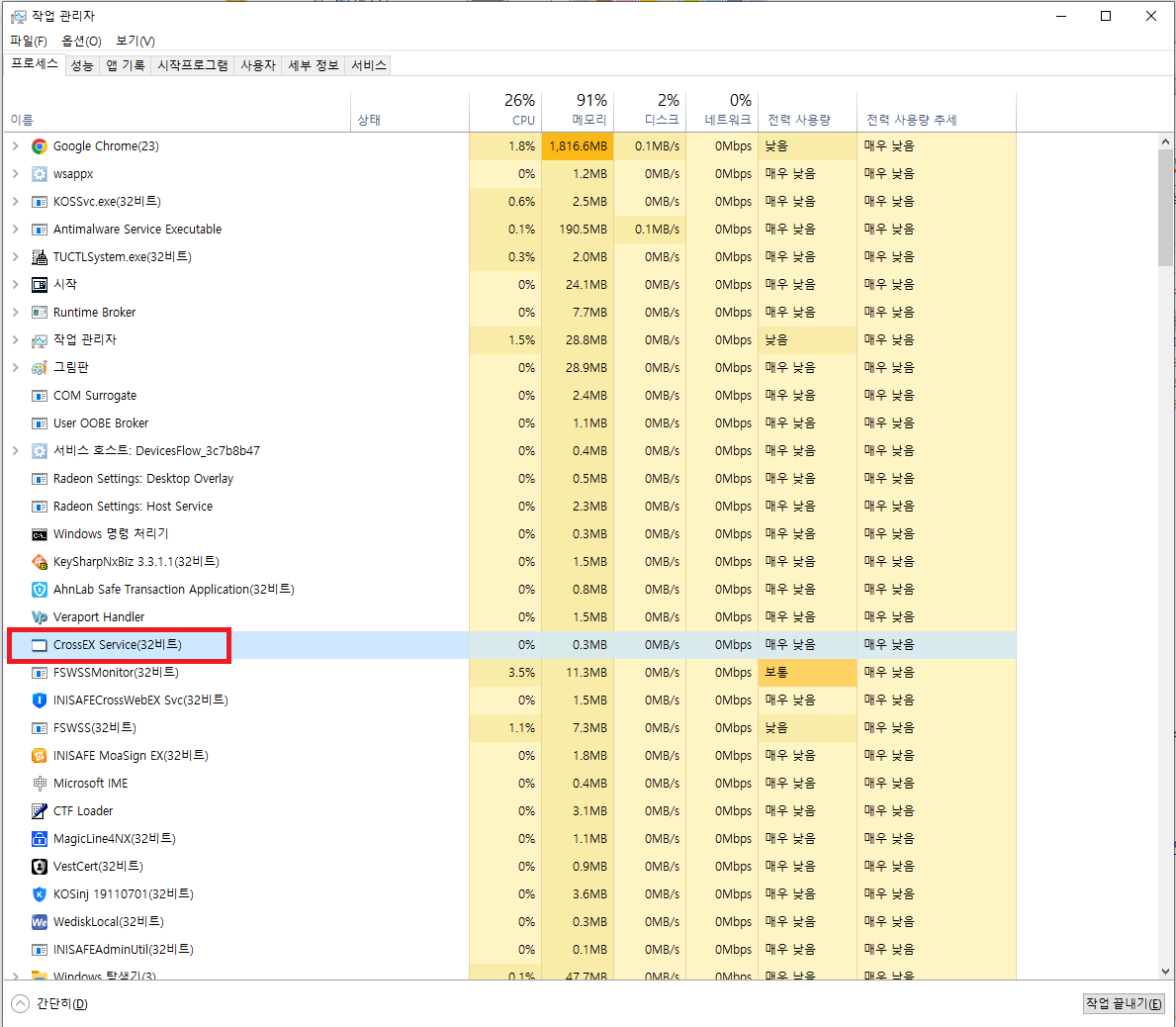
Task: Click the CrossEX Service window icon
Action: coord(39,645)
